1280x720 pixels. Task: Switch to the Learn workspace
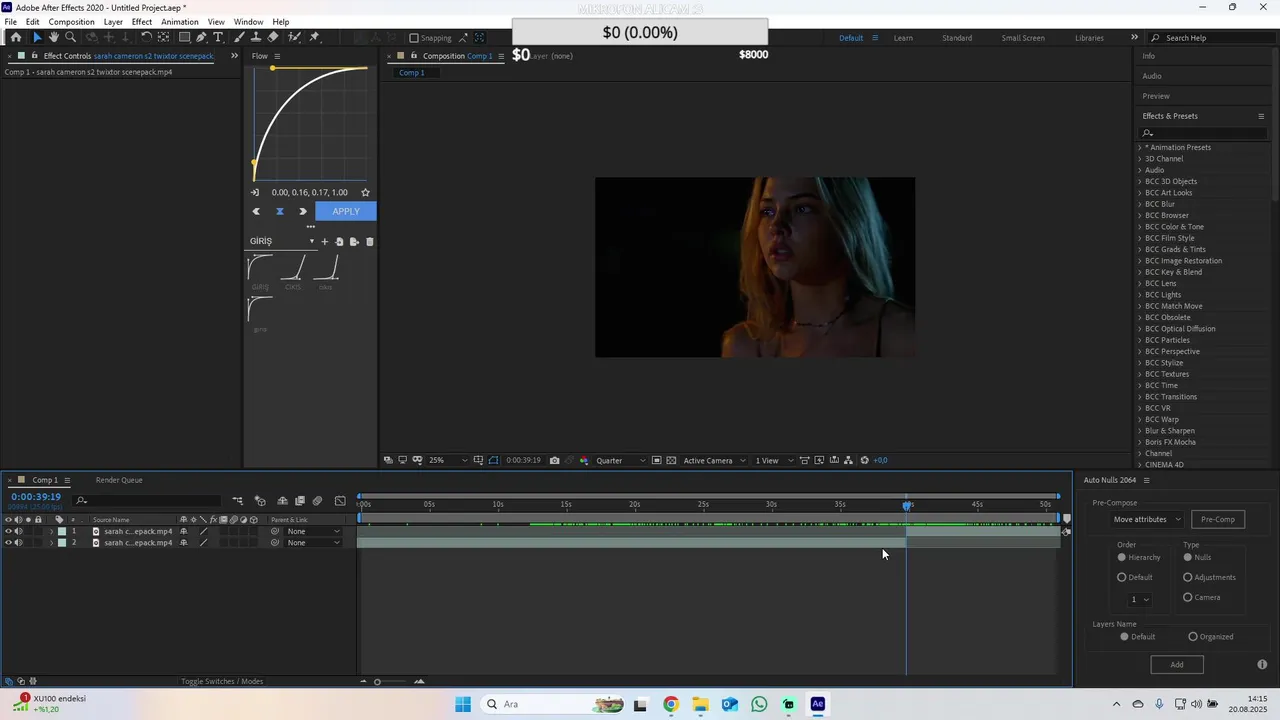point(903,38)
